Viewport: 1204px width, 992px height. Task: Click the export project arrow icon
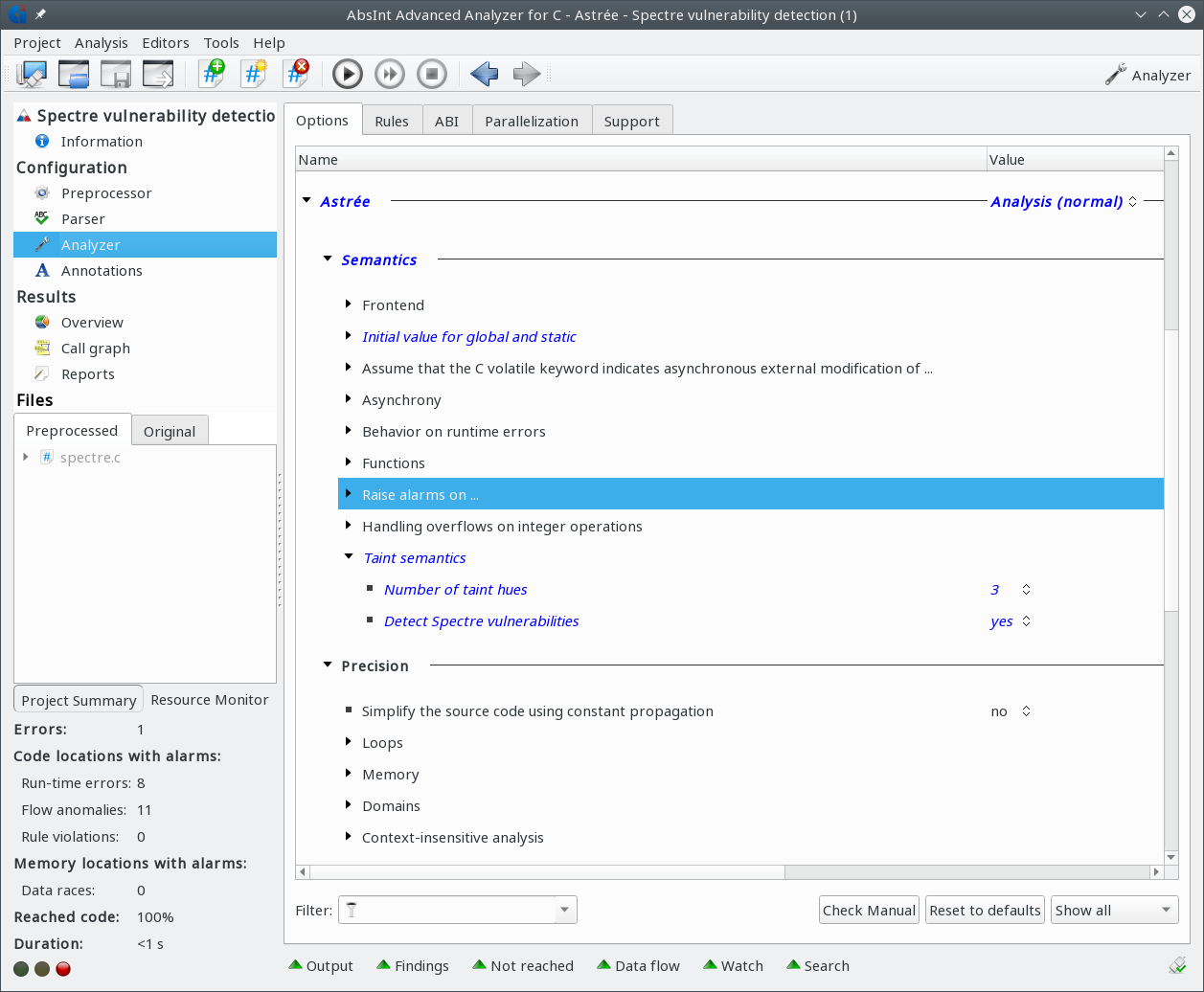[158, 75]
